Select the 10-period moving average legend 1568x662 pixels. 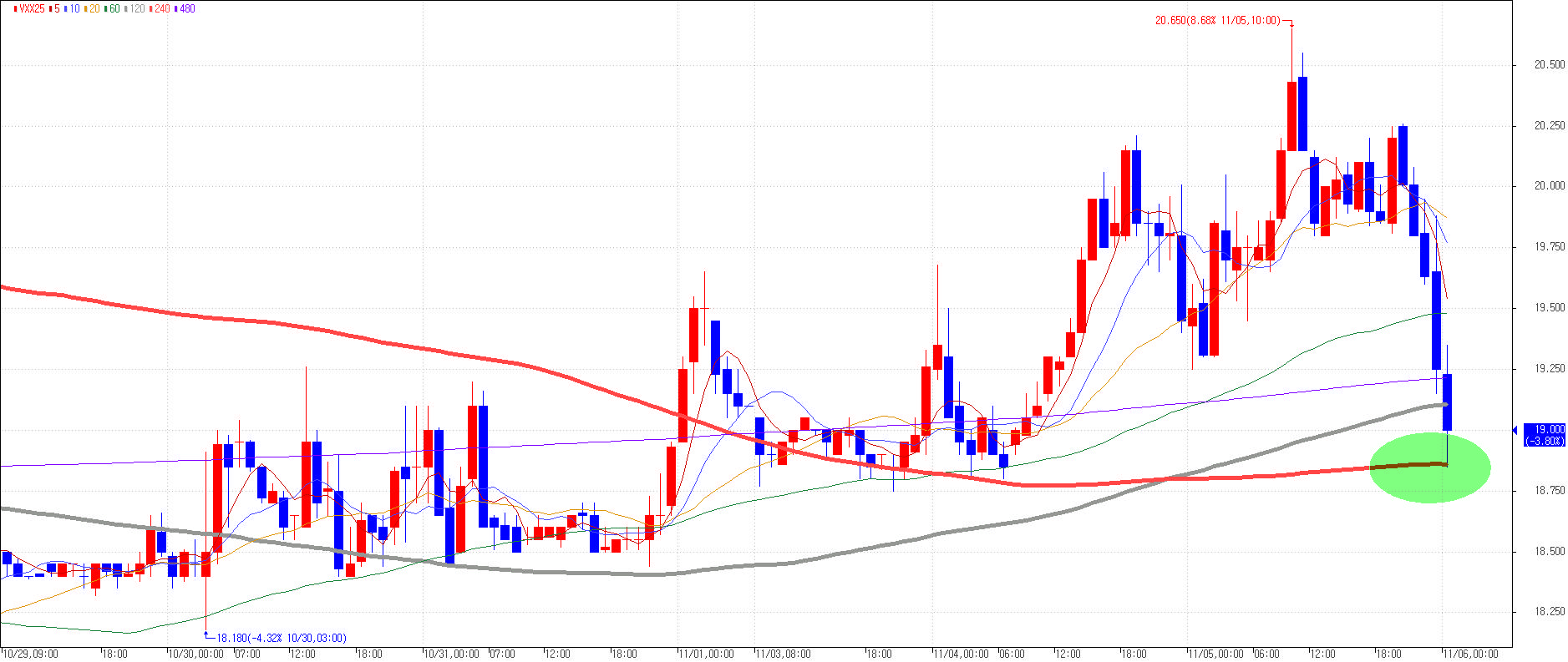pyautogui.click(x=74, y=8)
